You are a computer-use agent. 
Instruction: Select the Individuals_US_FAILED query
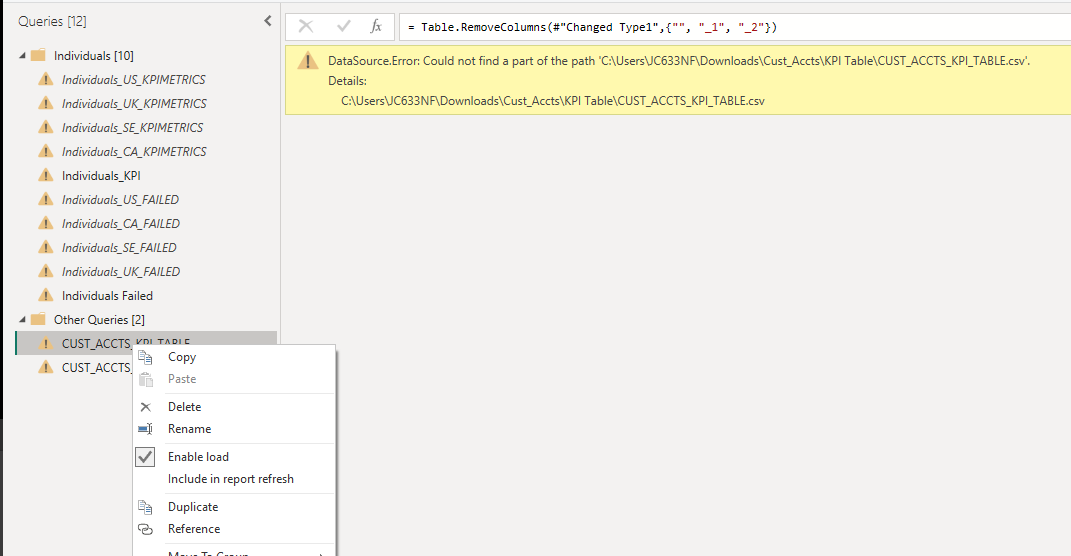(120, 199)
